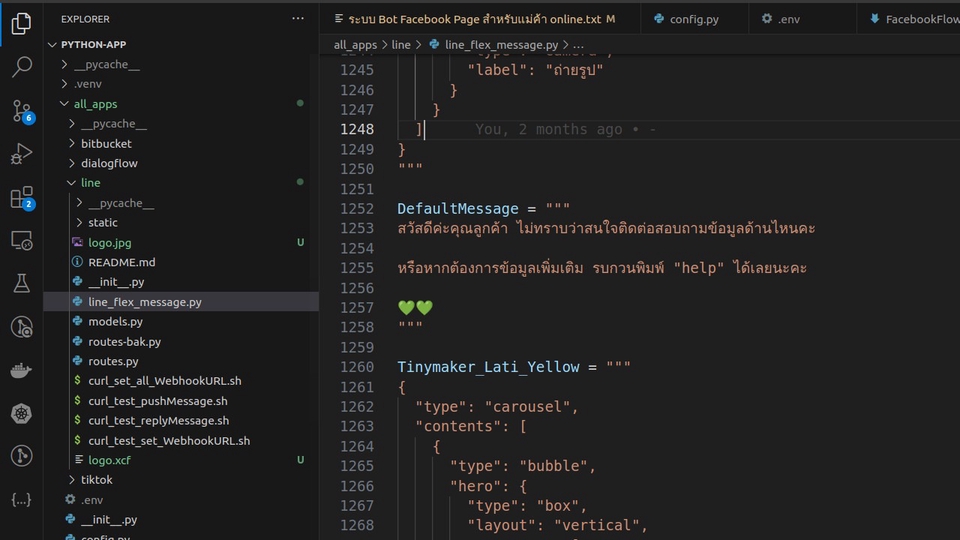Click the EXPLORER panel title
Image resolution: width=960 pixels, height=540 pixels.
86,19
